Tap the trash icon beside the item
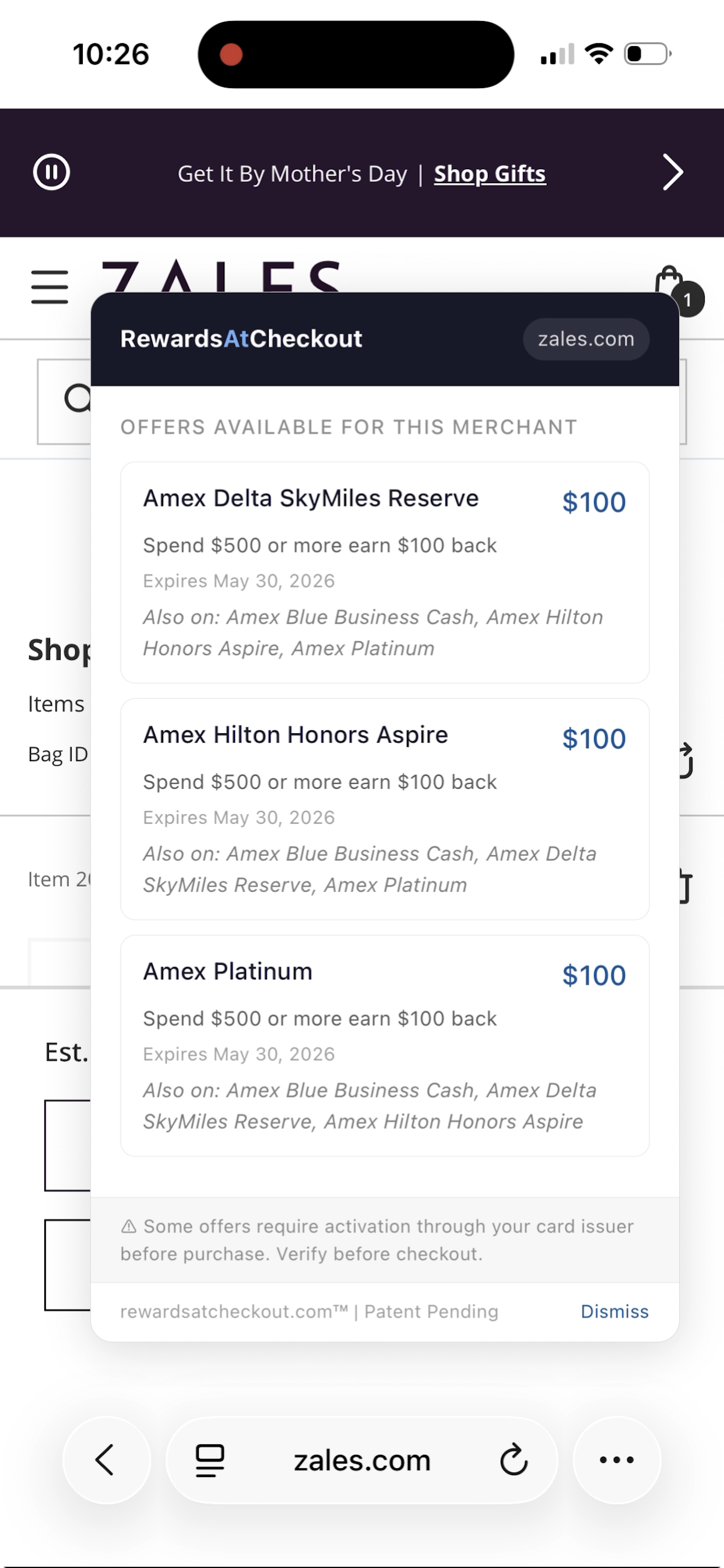 click(x=685, y=886)
